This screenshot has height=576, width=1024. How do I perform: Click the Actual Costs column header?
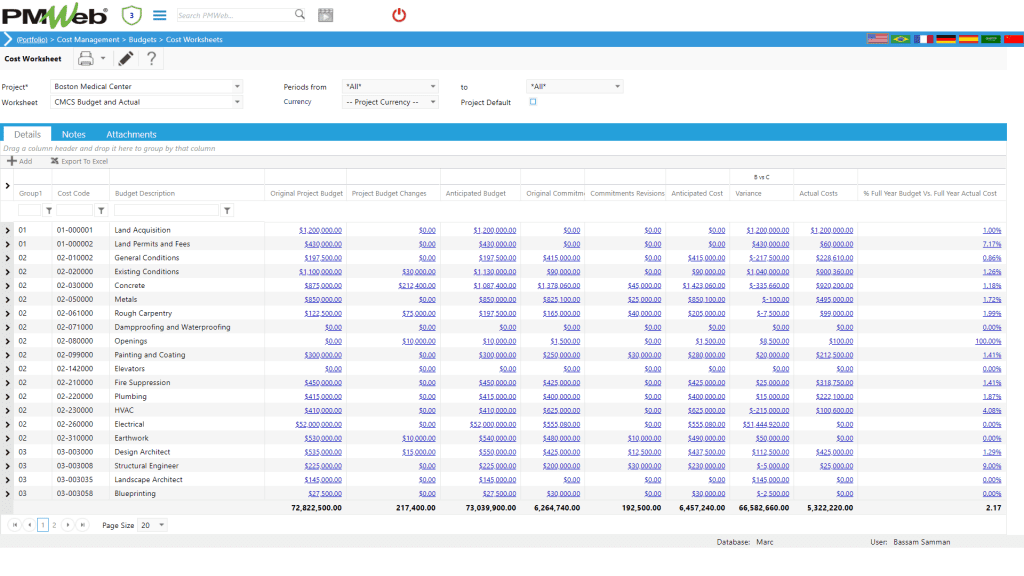pos(818,193)
